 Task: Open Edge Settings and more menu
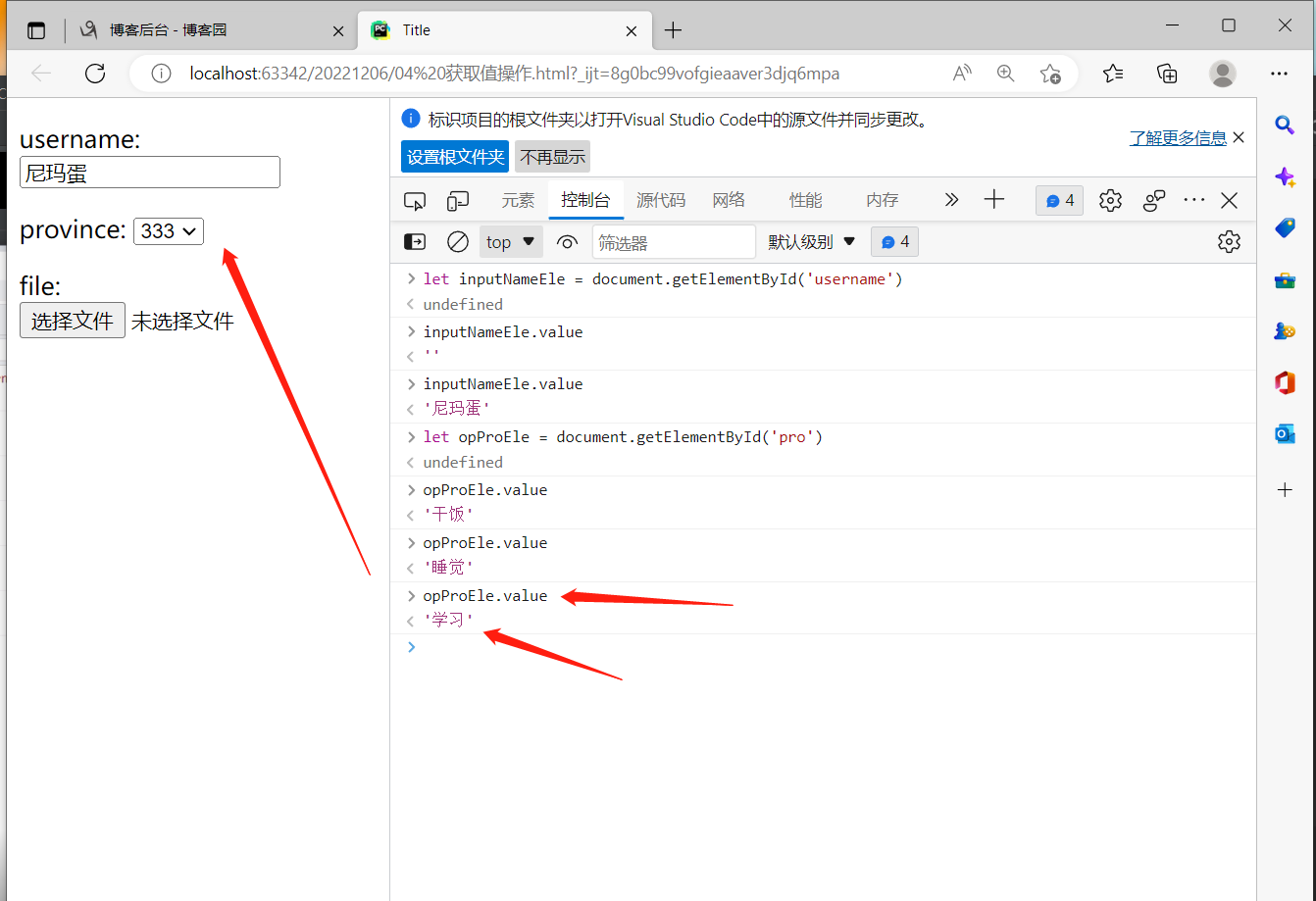1279,74
